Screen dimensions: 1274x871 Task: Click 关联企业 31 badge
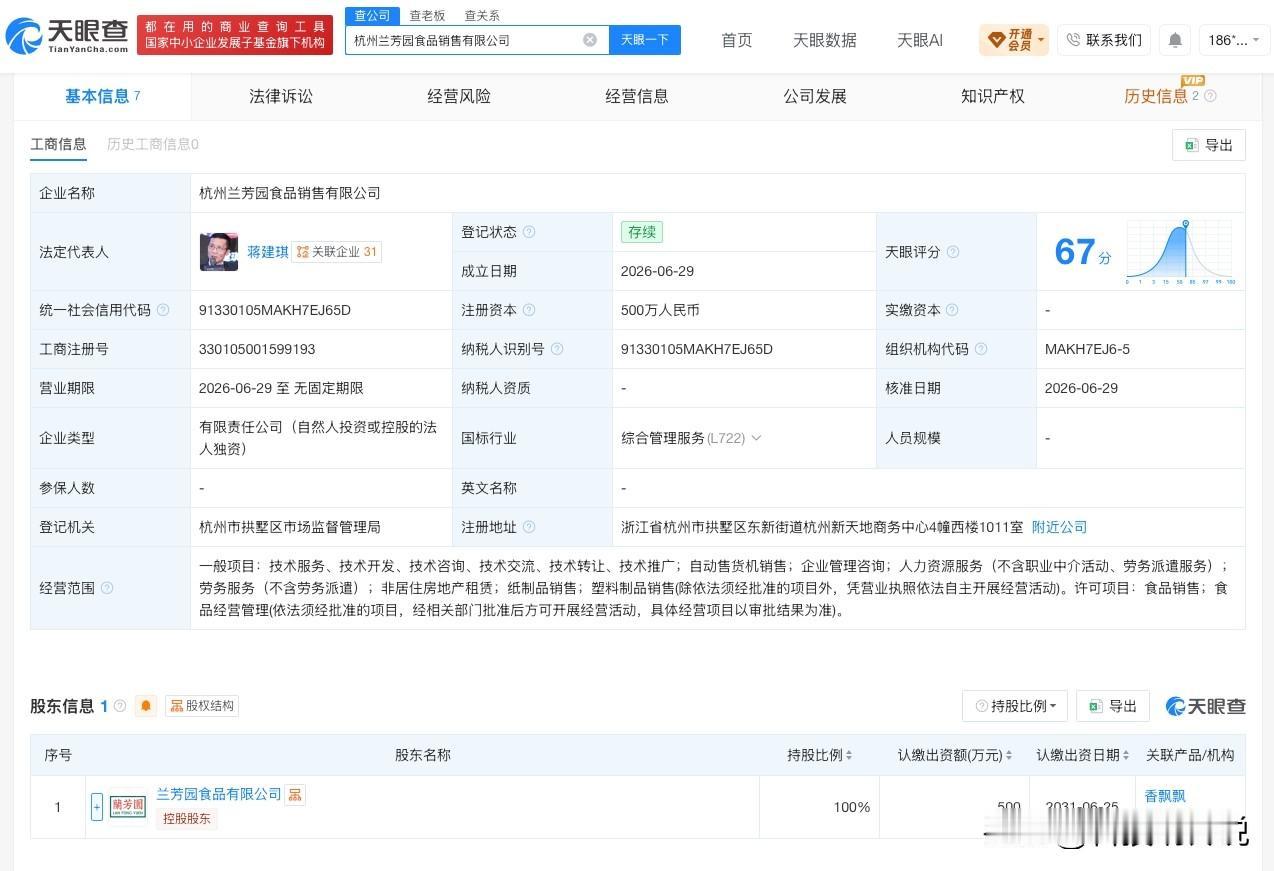point(337,252)
